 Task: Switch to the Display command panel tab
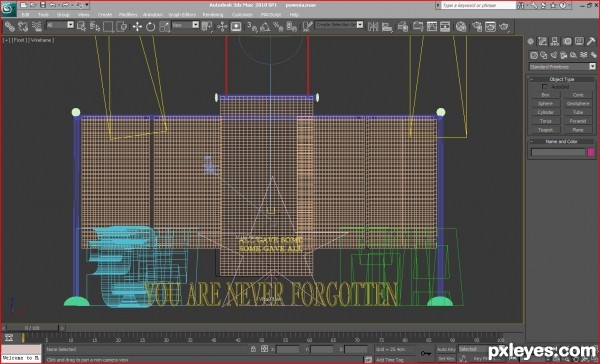tap(579, 41)
